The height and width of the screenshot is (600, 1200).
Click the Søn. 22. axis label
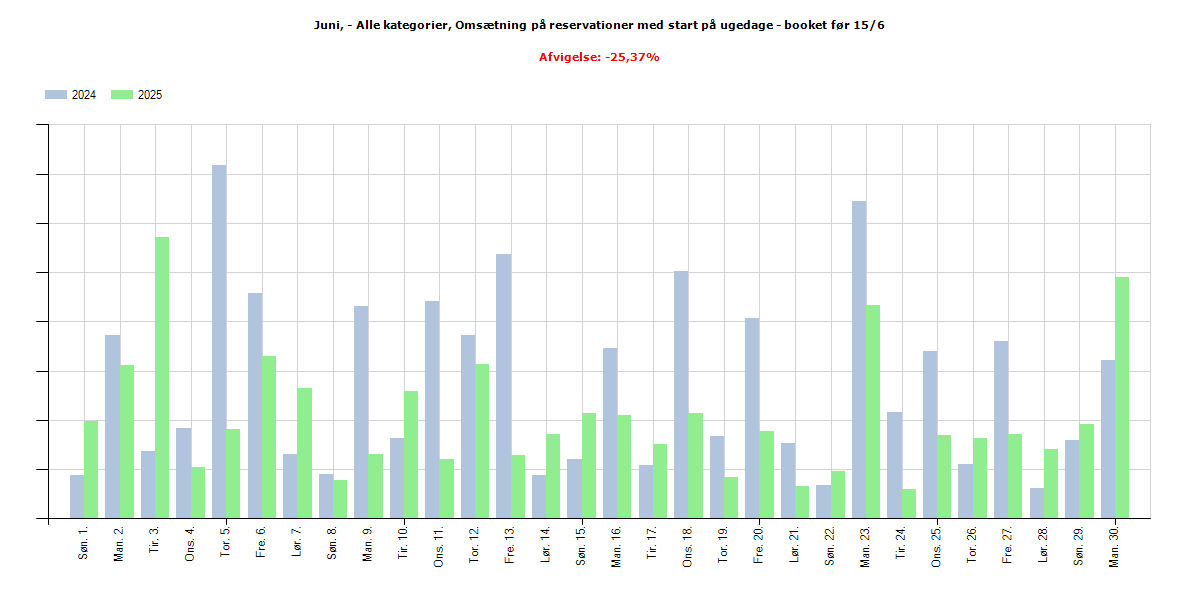829,544
